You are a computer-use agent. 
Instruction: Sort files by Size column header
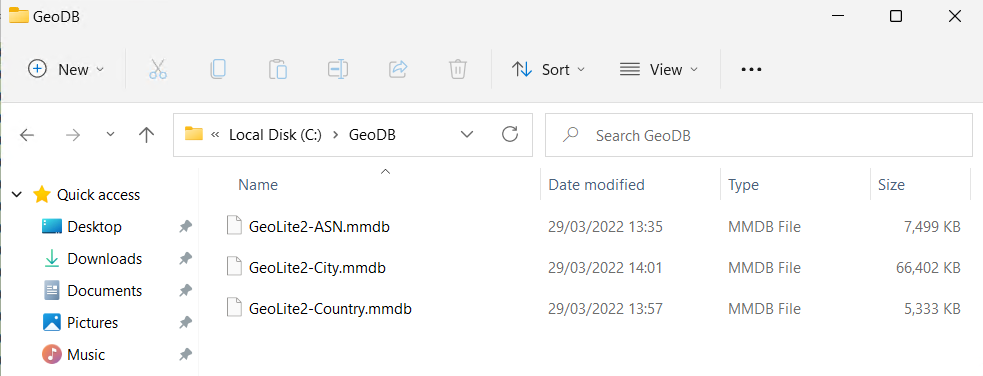click(x=891, y=185)
